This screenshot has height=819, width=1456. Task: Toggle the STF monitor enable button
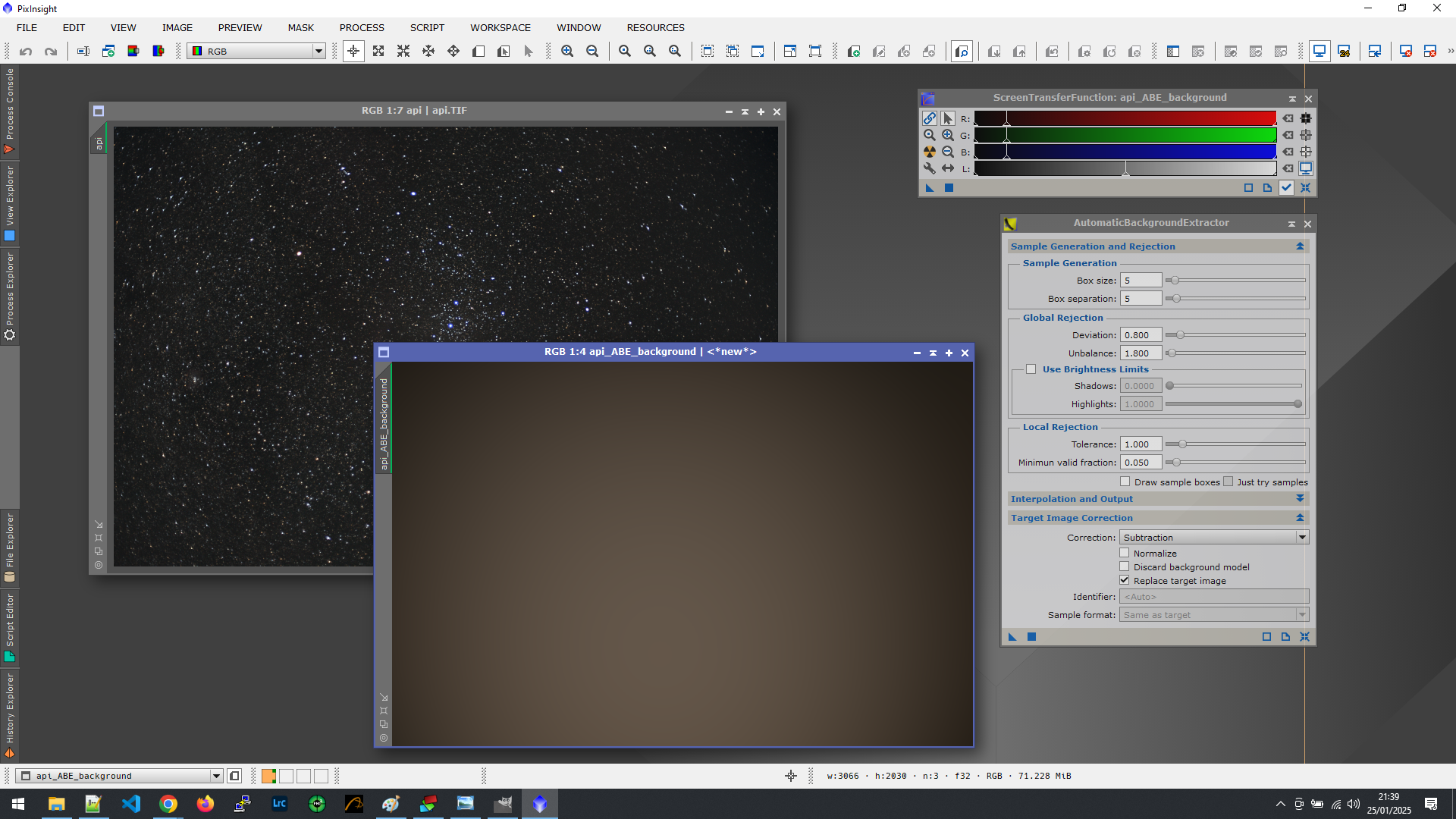click(x=1306, y=168)
